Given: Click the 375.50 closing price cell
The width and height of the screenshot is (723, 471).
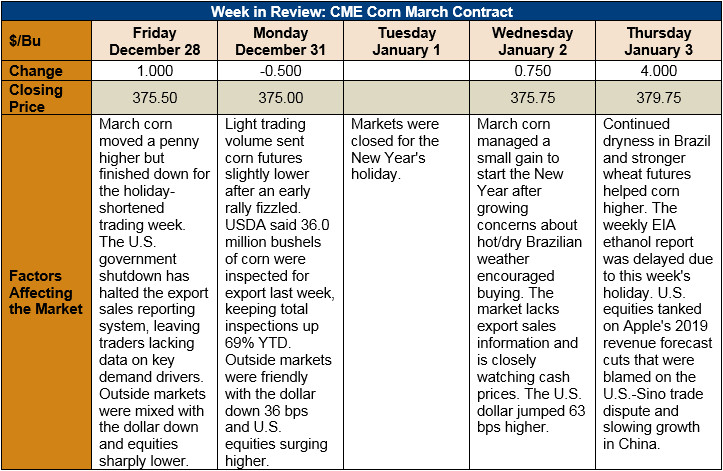Looking at the screenshot, I should 154,98.
